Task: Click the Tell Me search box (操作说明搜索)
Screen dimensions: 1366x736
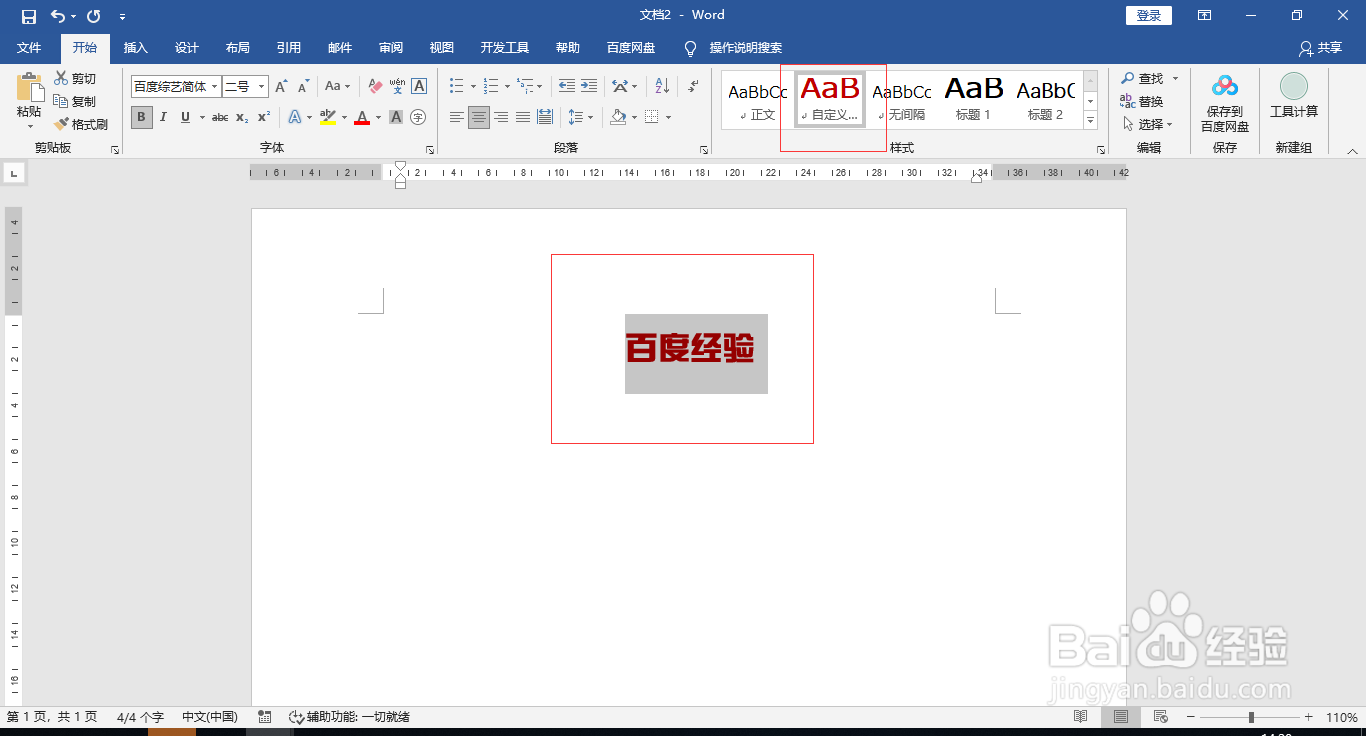Action: pos(745,48)
